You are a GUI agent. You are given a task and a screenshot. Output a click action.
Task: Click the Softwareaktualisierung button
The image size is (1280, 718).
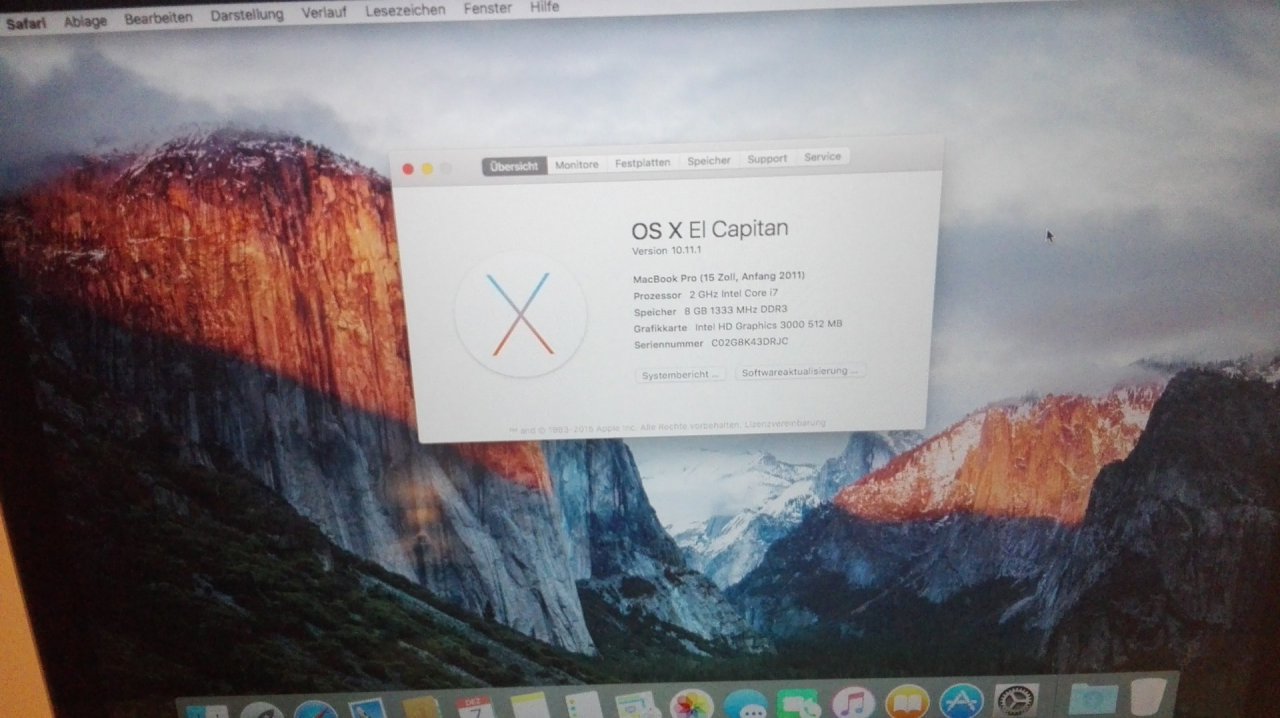[x=800, y=371]
